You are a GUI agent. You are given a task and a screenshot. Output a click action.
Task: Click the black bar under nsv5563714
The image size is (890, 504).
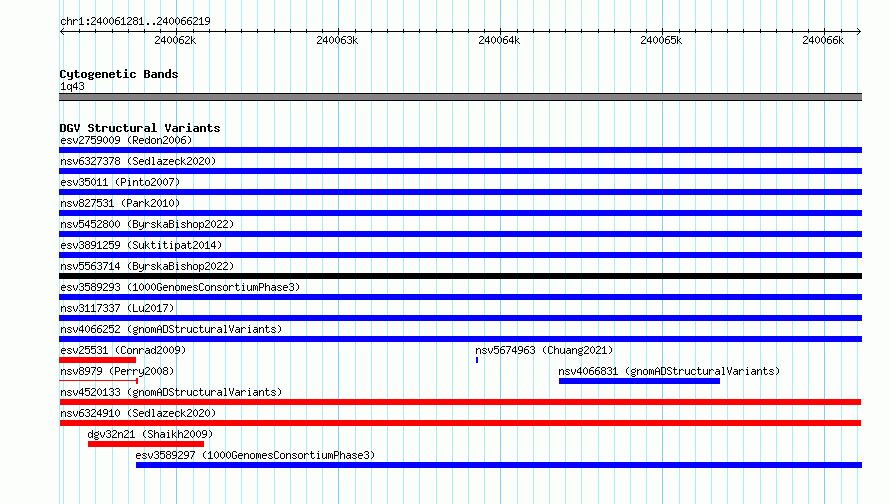pyautogui.click(x=460, y=276)
